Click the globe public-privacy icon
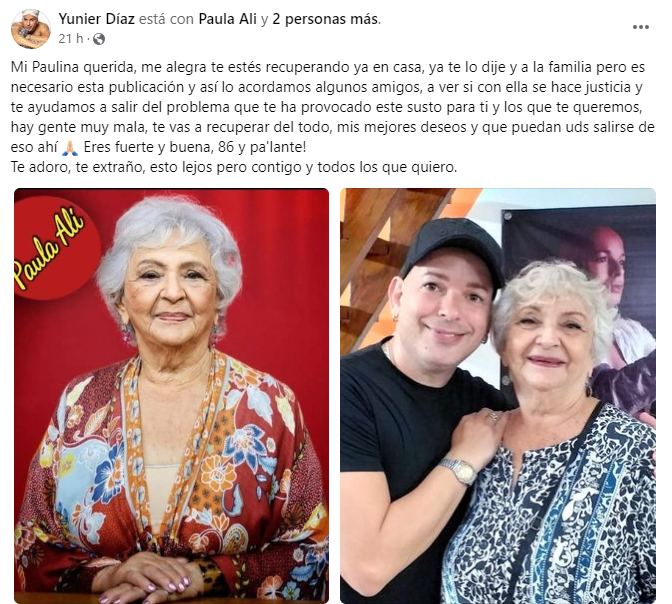672x604 pixels. click(99, 39)
